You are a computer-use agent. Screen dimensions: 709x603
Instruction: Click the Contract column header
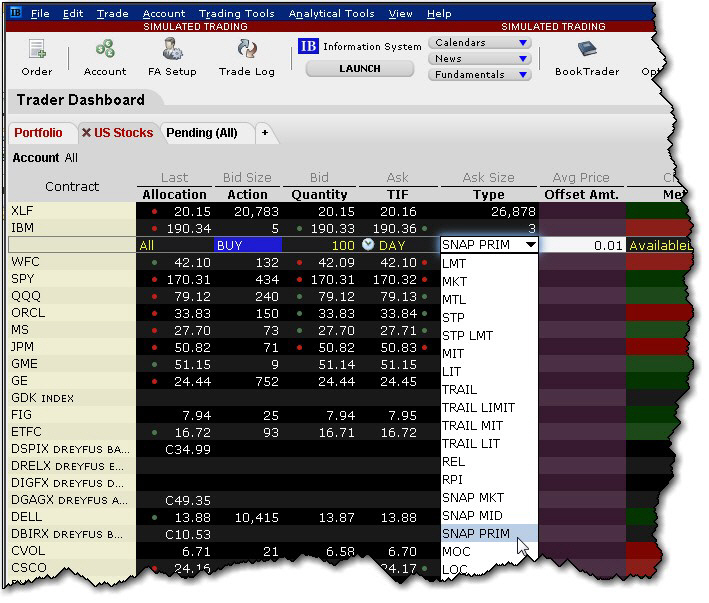[72, 186]
